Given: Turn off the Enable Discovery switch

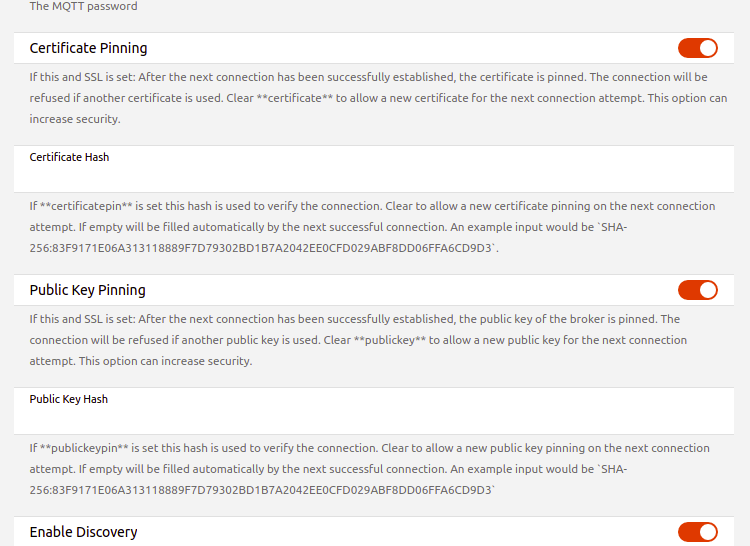Looking at the screenshot, I should [x=697, y=532].
